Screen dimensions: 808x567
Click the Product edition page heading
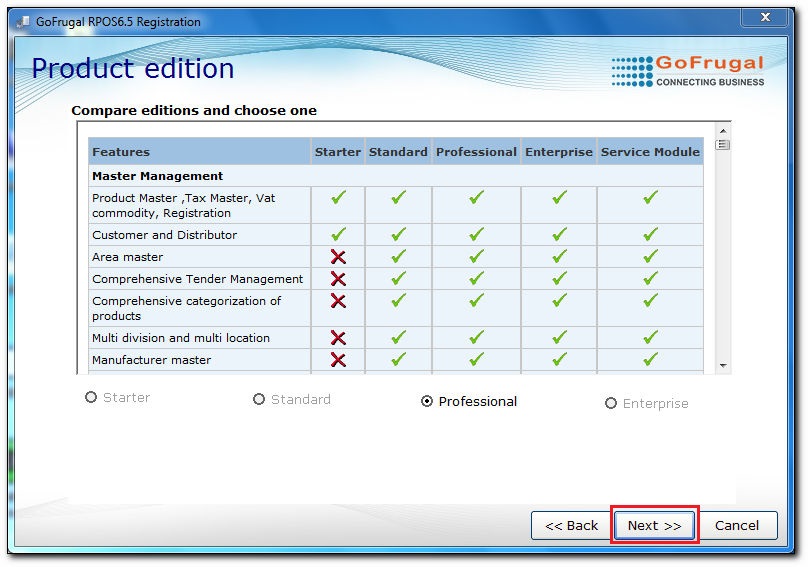tap(133, 69)
